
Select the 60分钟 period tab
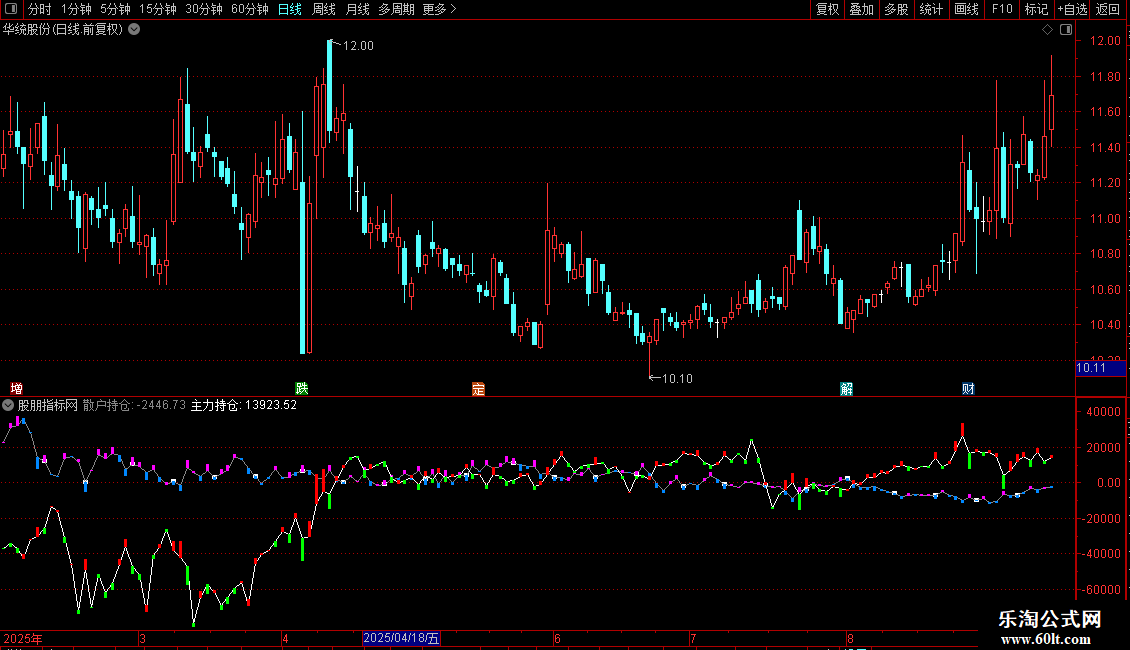click(x=249, y=9)
